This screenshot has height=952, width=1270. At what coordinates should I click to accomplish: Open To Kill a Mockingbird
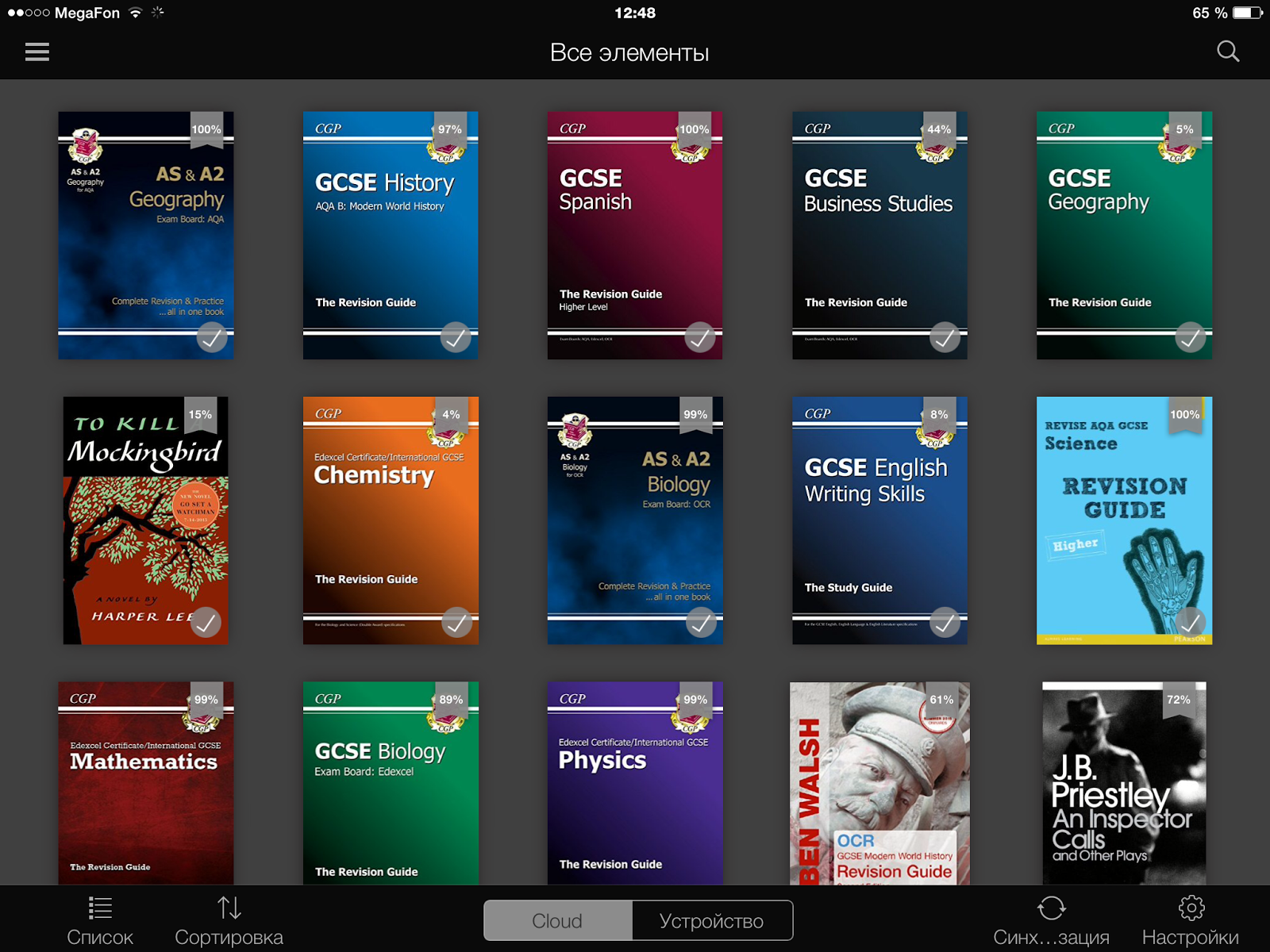click(x=146, y=520)
